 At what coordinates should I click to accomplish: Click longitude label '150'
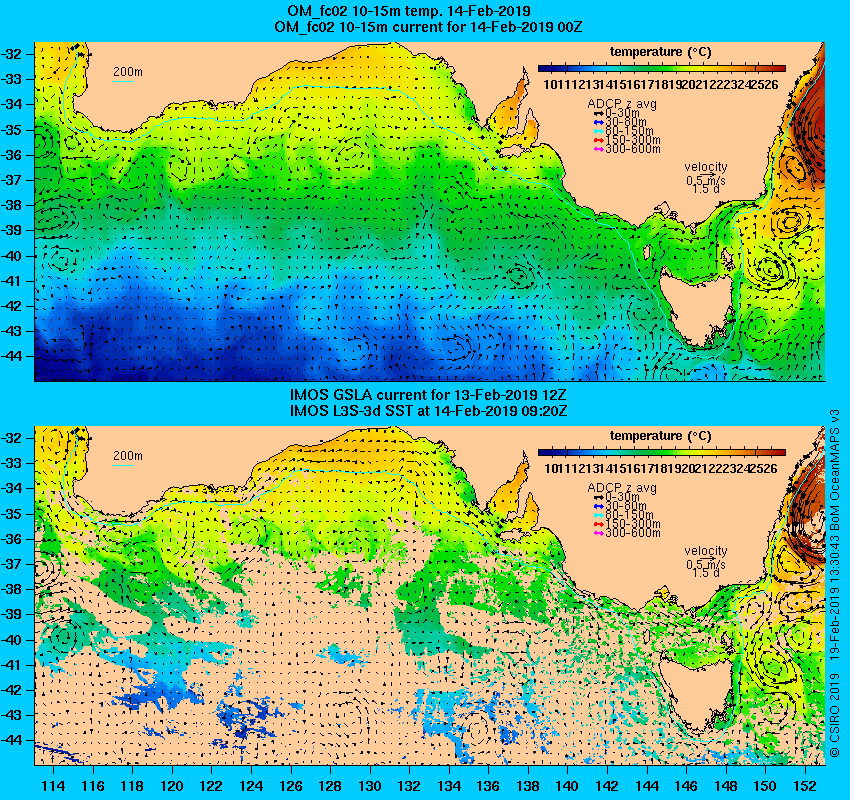765,785
